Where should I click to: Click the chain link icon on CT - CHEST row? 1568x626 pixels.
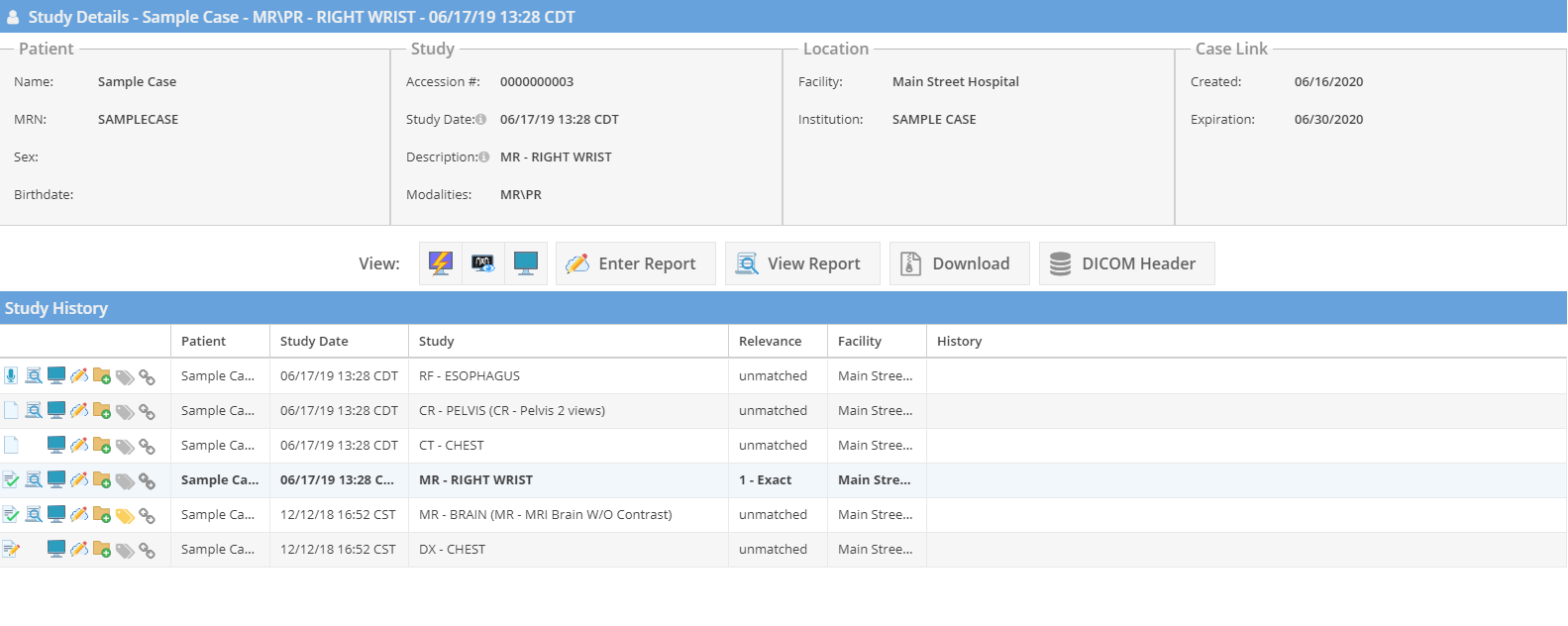coord(147,446)
